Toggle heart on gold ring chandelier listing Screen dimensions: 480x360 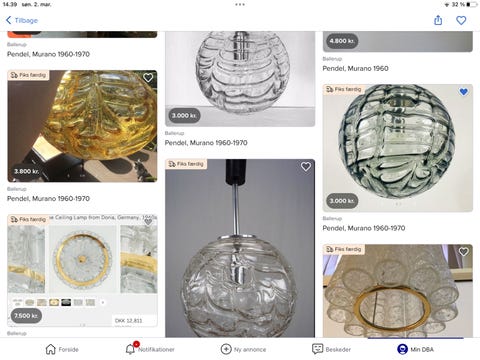point(464,252)
